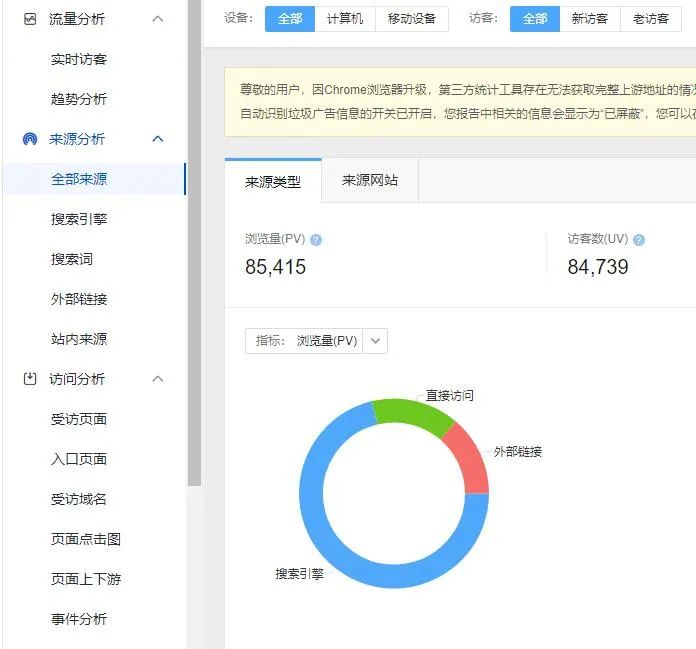Open help icon next to 访客数(UV)
Viewport: 696px width, 649px height.
639,240
